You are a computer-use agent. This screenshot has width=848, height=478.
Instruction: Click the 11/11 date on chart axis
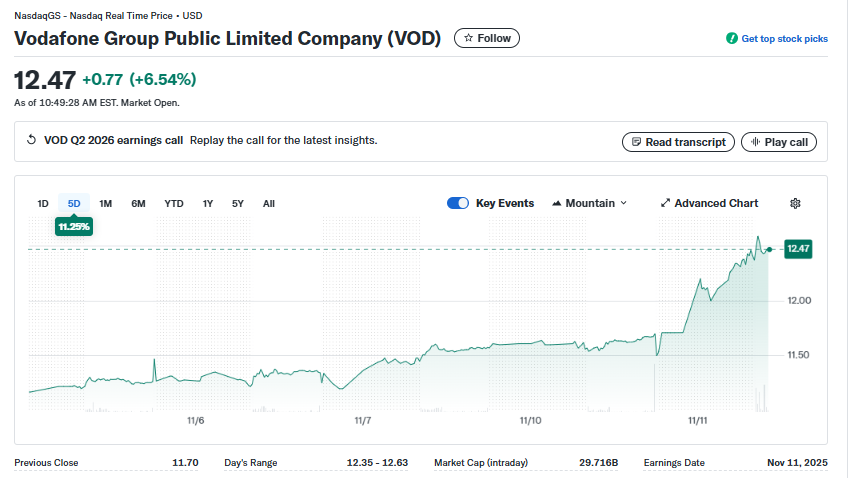point(699,421)
